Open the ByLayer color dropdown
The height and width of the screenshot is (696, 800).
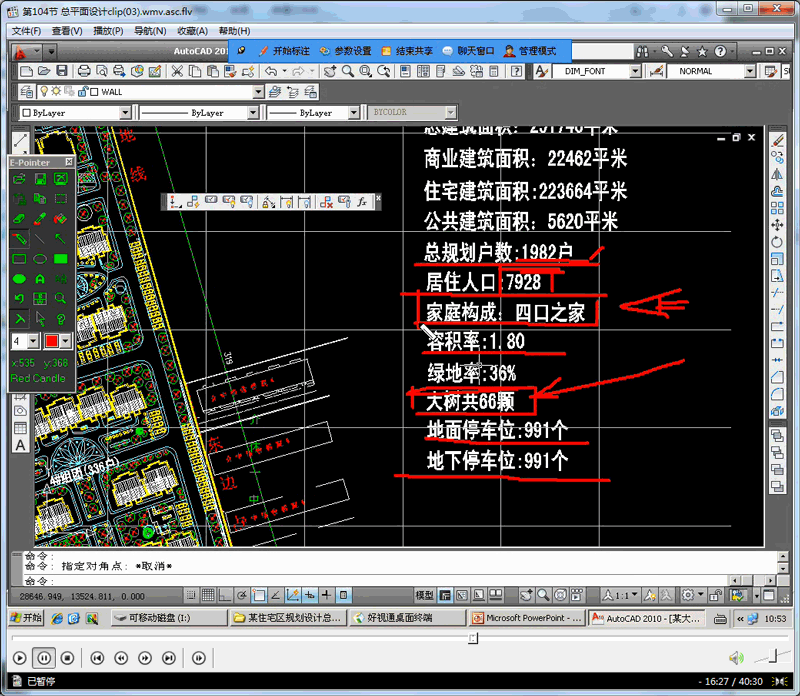pyautogui.click(x=126, y=111)
